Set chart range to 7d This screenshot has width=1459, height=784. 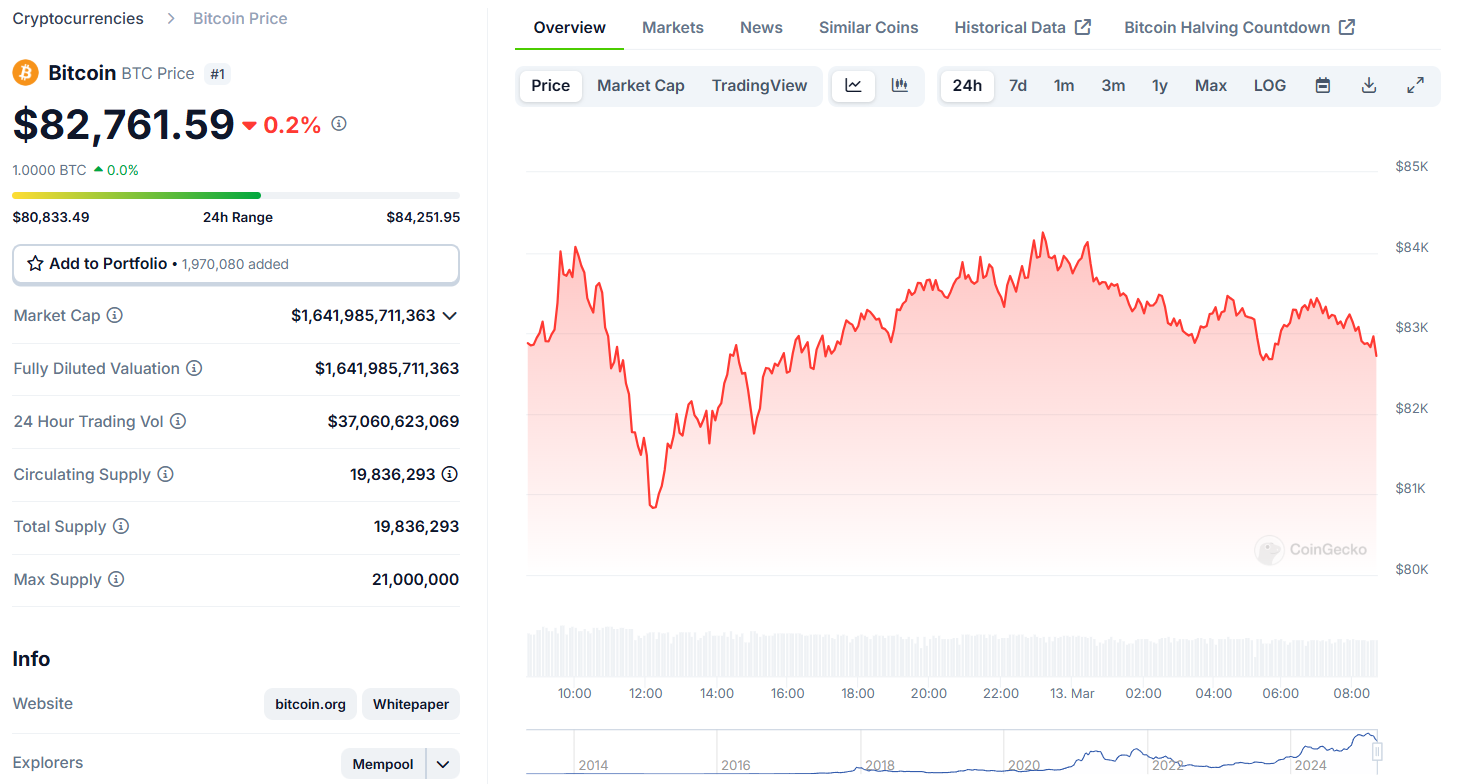click(1018, 86)
